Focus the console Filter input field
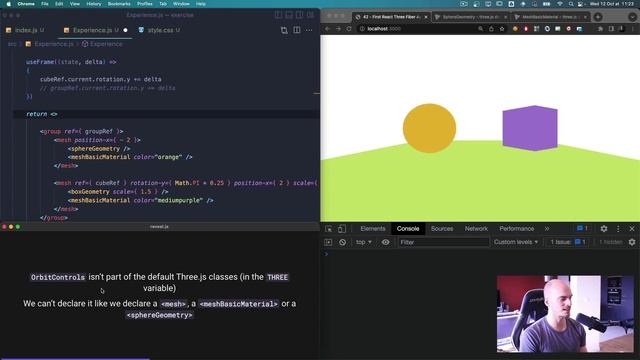The image size is (640, 360). (443, 242)
